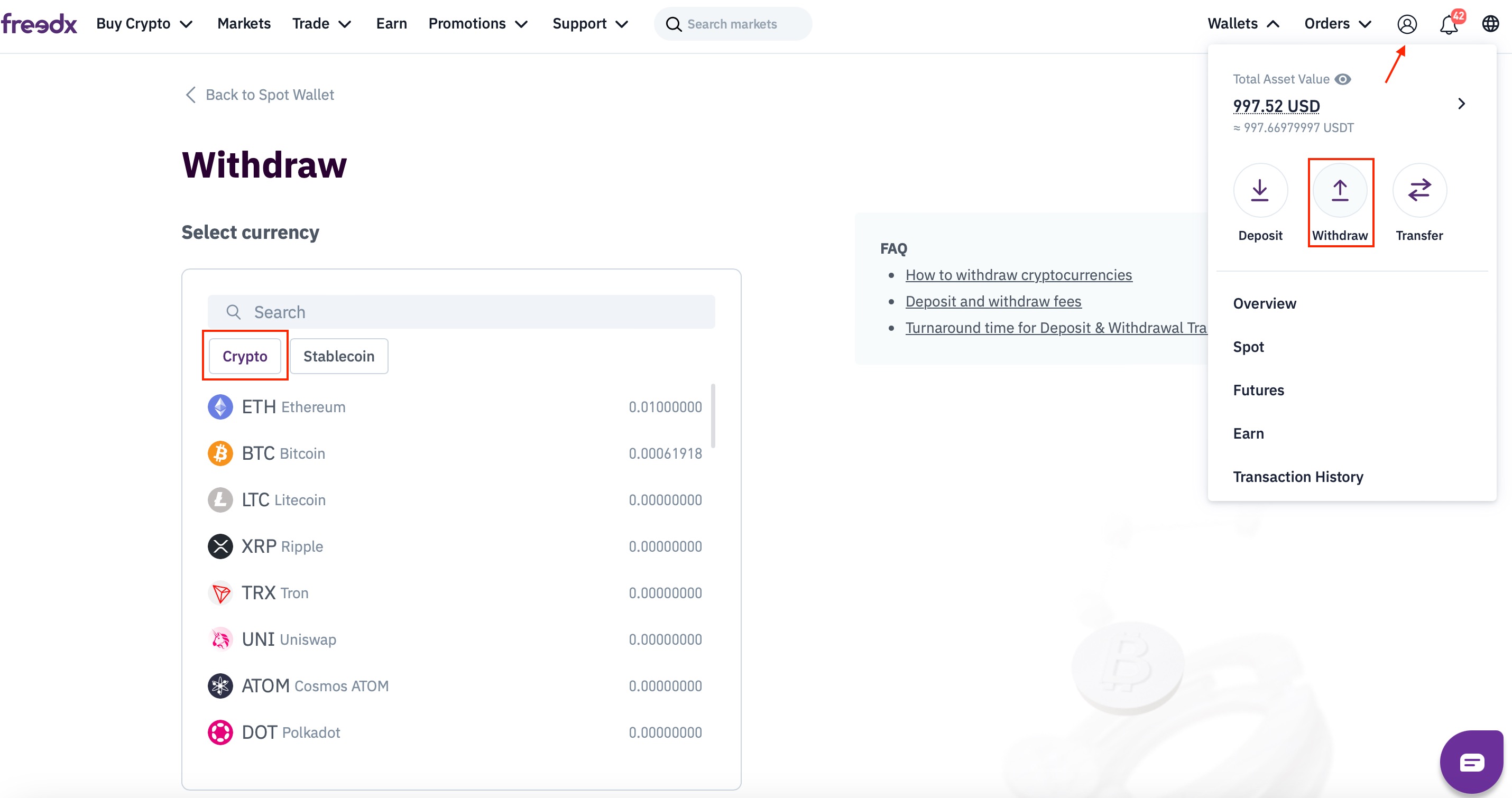
Task: Open Spot in Wallets menu
Action: 1248,347
